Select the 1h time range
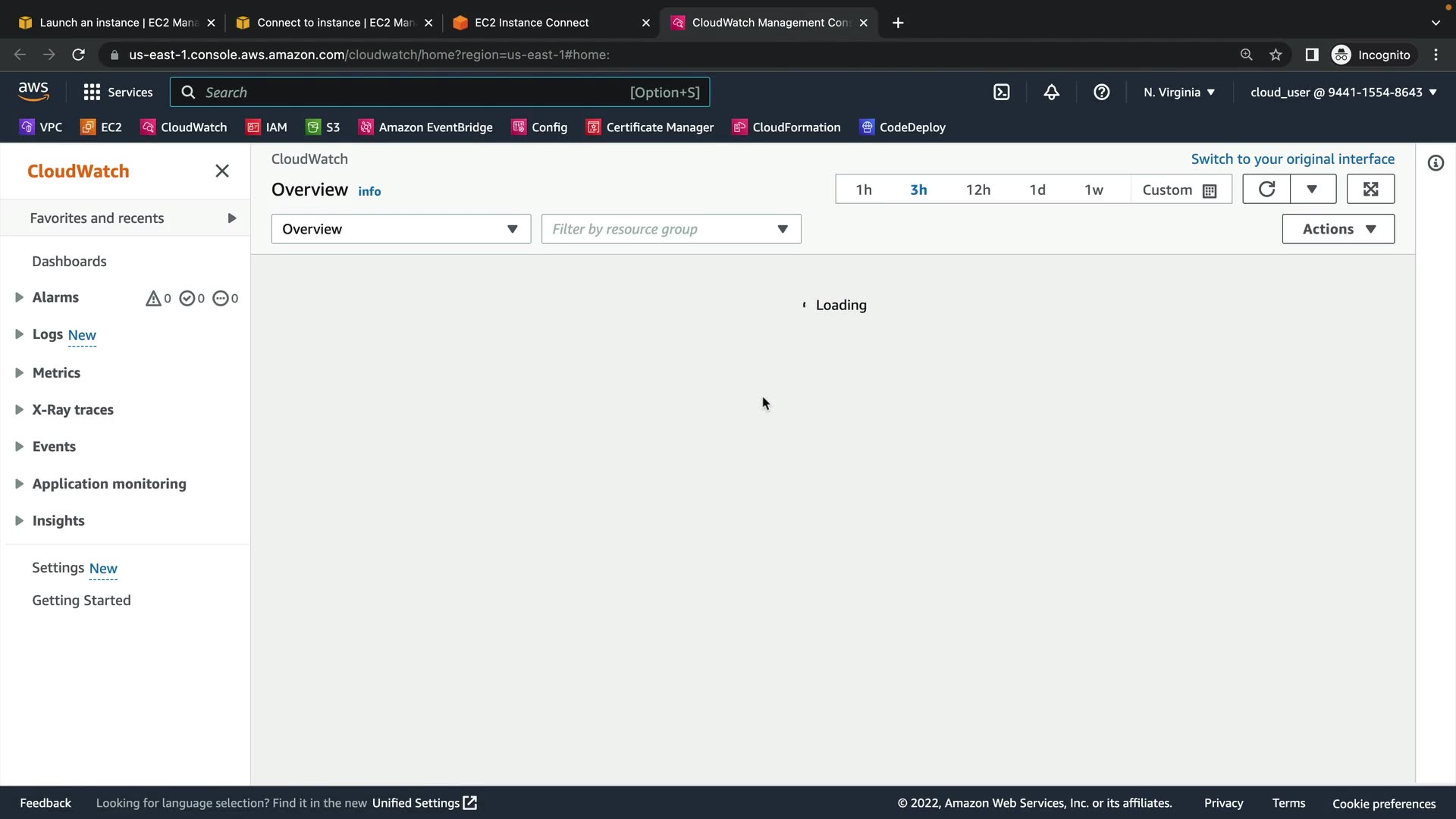Image resolution: width=1456 pixels, height=819 pixels. [x=864, y=190]
